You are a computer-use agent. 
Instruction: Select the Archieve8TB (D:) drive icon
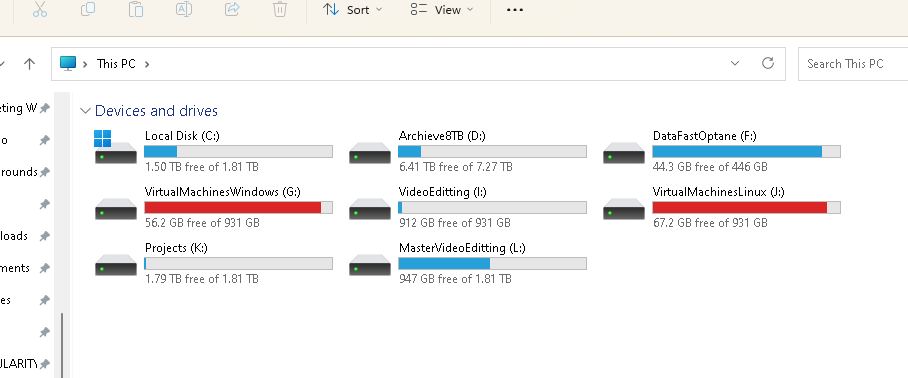[369, 153]
